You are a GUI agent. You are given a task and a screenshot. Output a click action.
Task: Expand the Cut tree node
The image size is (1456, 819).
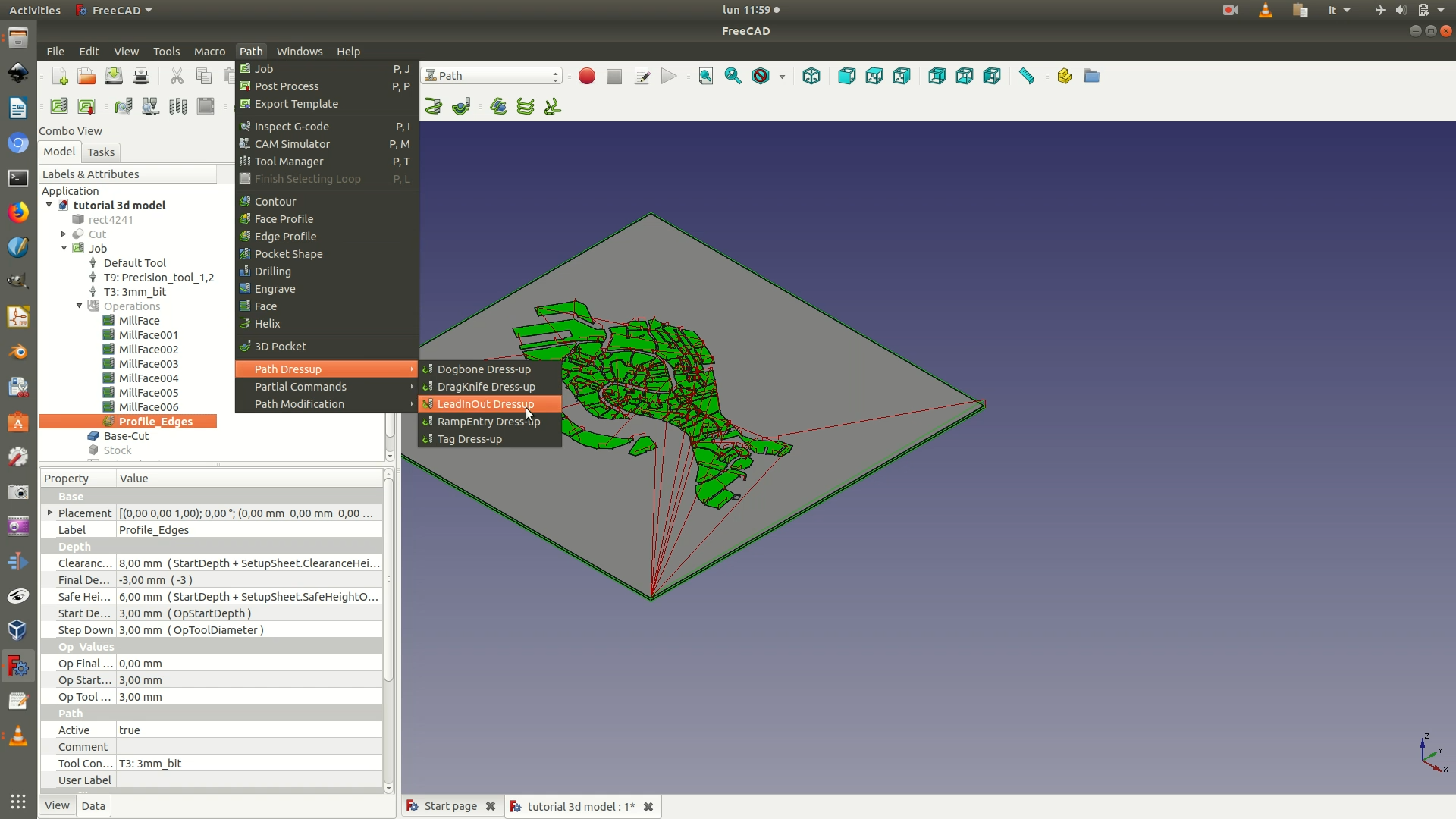tap(64, 234)
